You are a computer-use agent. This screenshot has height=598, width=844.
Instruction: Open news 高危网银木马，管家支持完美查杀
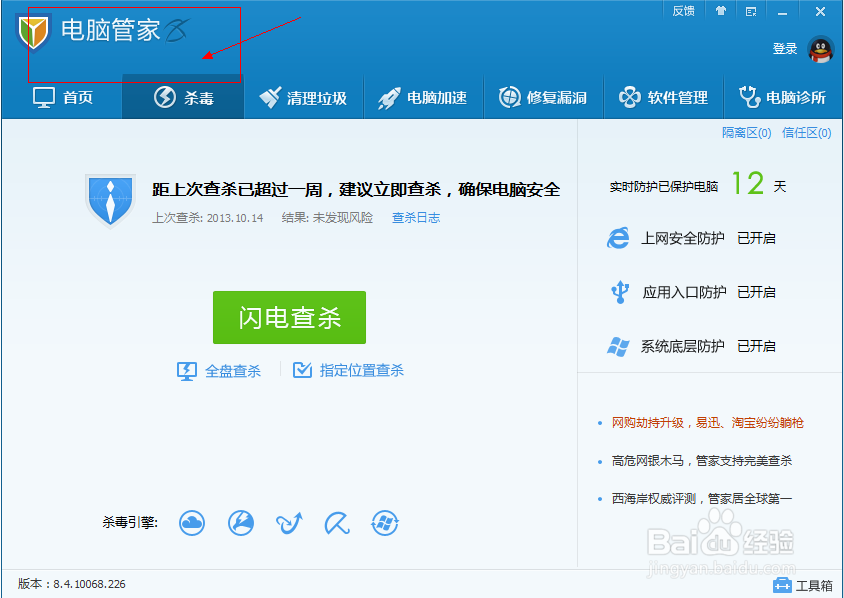point(702,461)
